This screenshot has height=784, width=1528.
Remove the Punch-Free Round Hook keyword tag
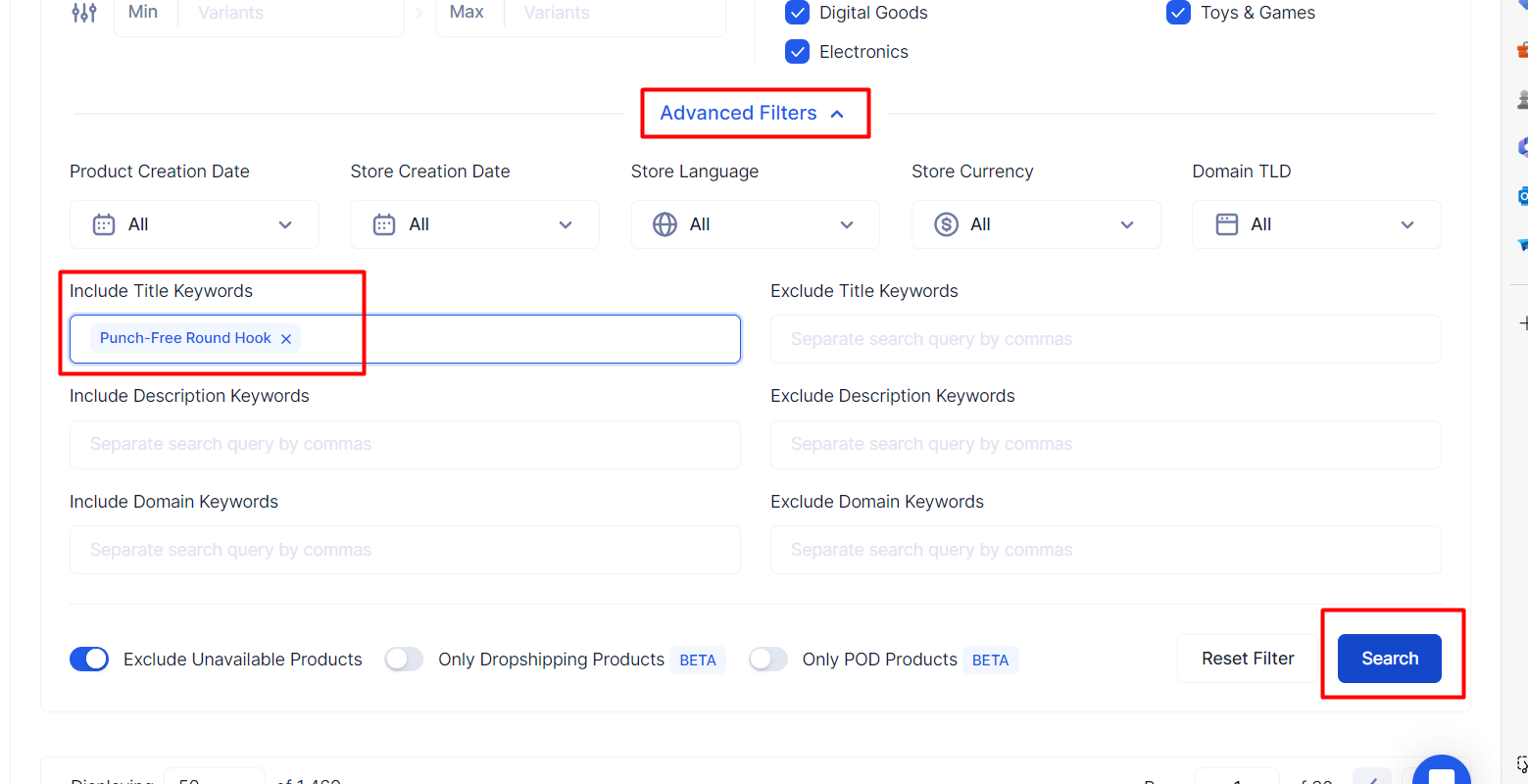tap(286, 339)
